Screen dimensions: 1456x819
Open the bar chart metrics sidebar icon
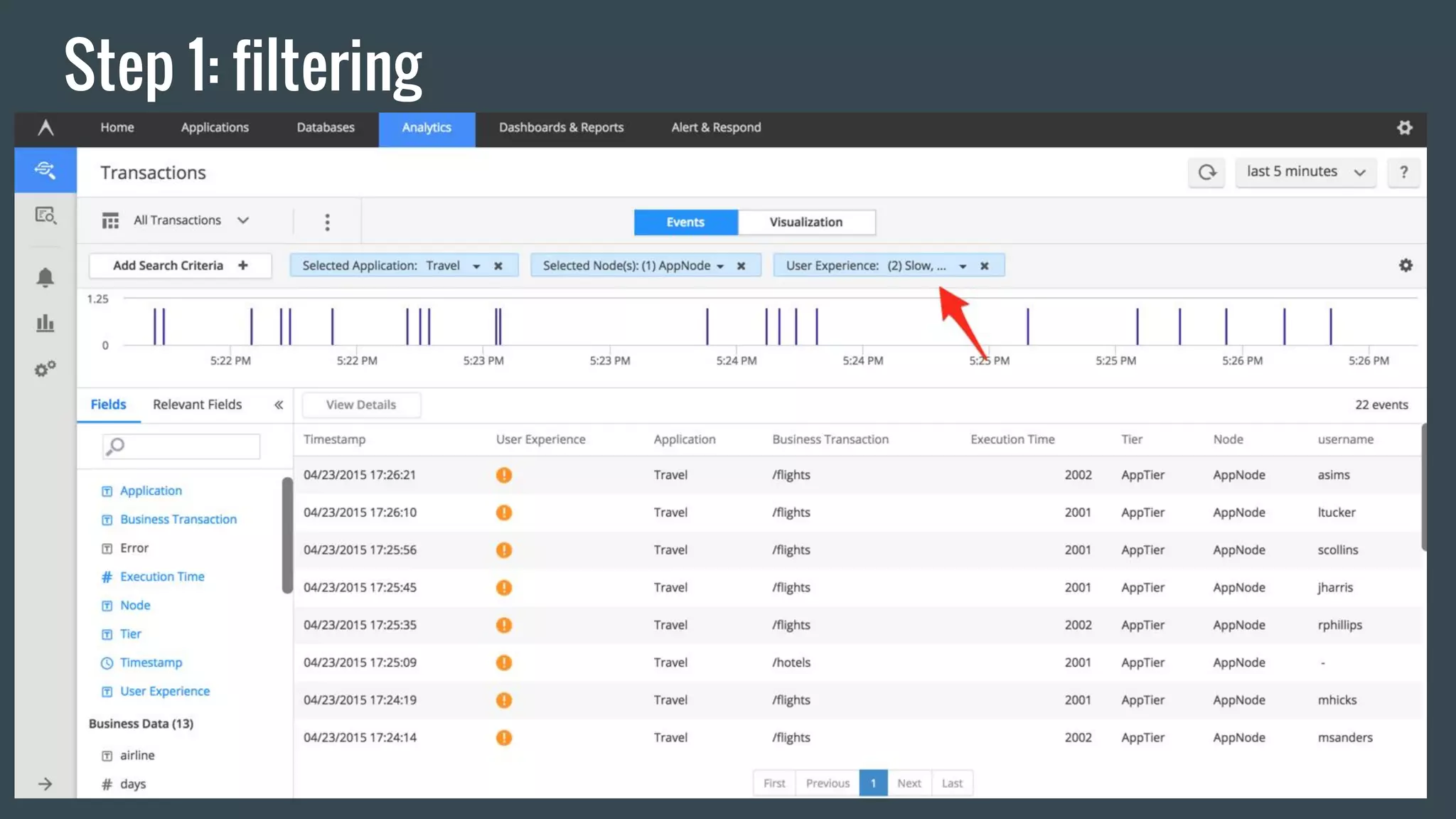click(45, 323)
